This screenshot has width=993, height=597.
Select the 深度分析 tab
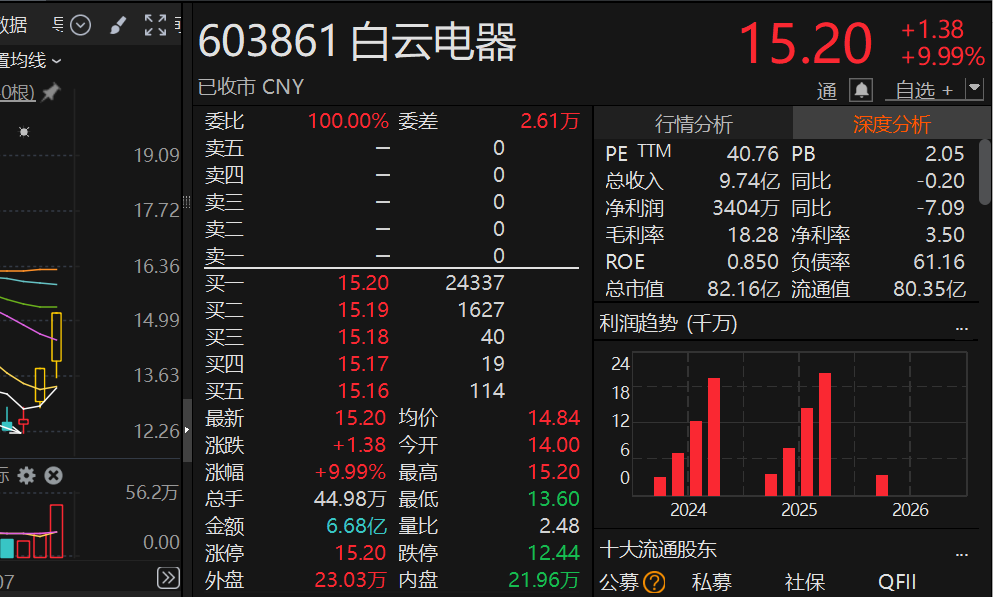coord(891,123)
